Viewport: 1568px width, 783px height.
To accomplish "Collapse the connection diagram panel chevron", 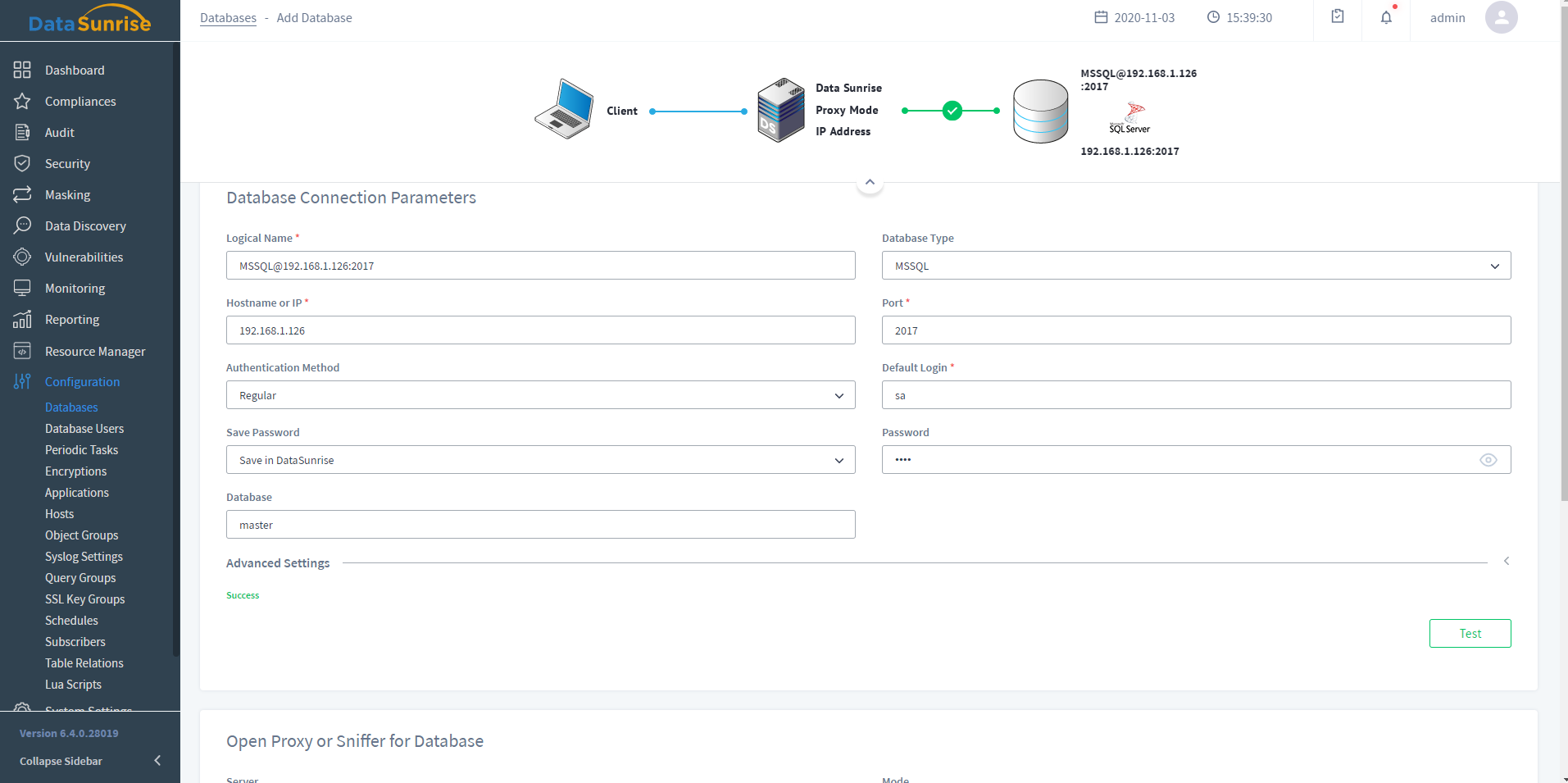I will [870, 182].
